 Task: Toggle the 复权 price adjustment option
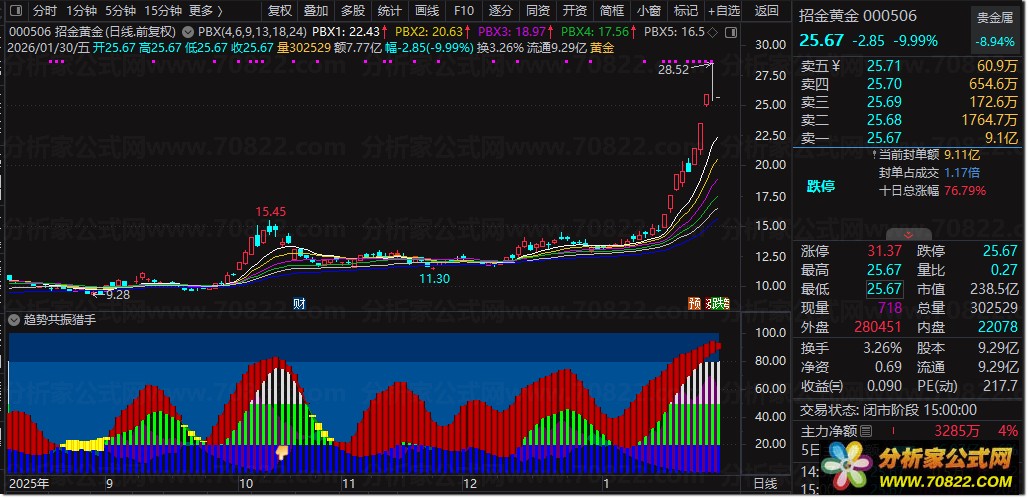(x=280, y=11)
